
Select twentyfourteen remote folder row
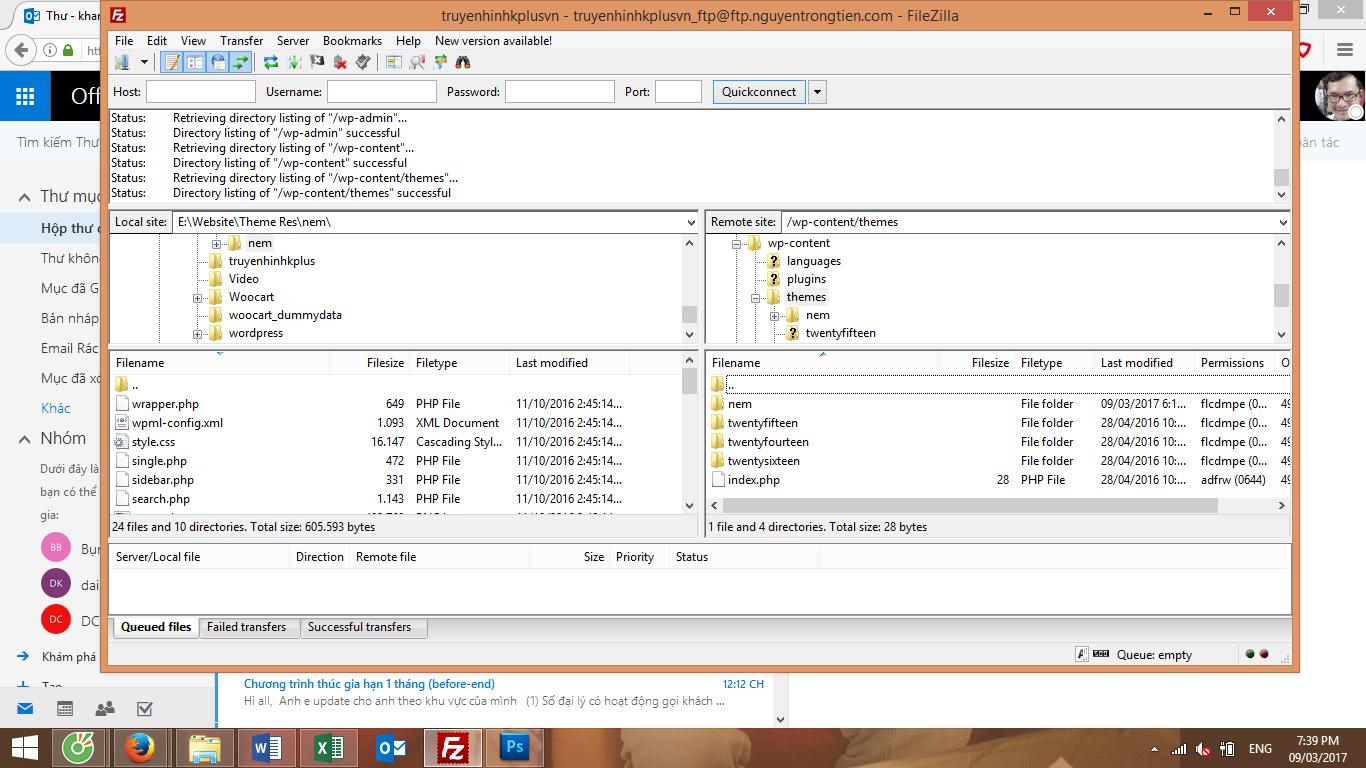point(999,442)
